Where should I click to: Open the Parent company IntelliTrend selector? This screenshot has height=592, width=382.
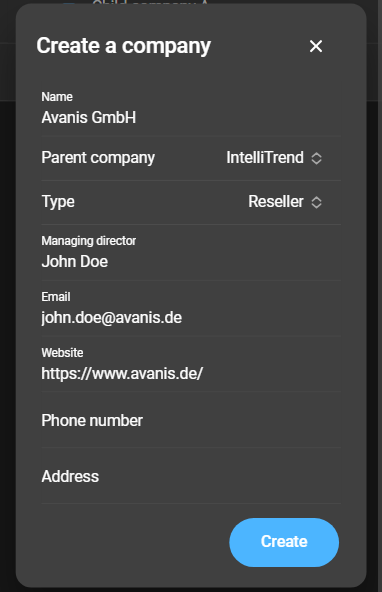[x=274, y=158]
